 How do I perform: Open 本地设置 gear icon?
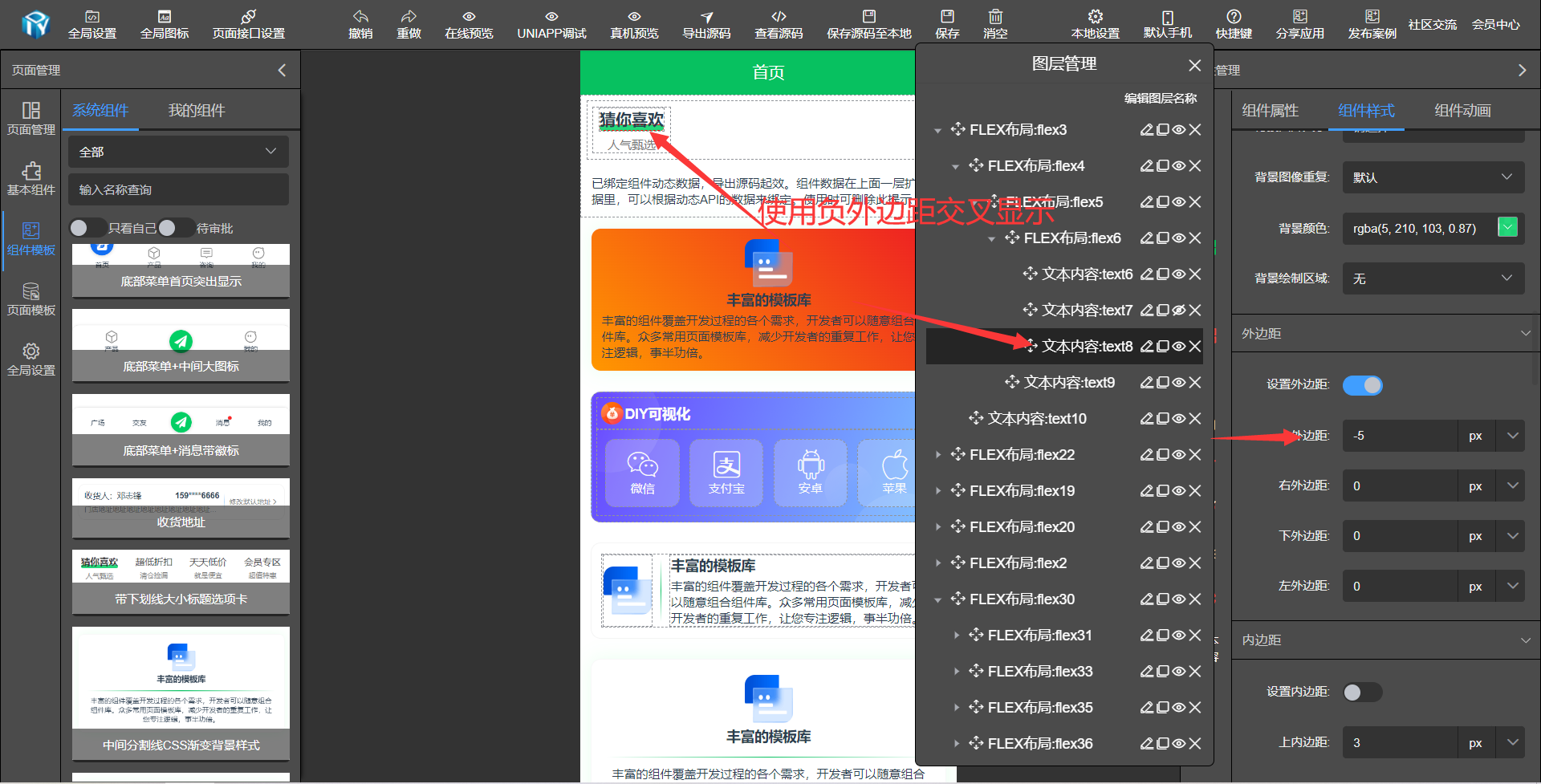coord(1096,25)
